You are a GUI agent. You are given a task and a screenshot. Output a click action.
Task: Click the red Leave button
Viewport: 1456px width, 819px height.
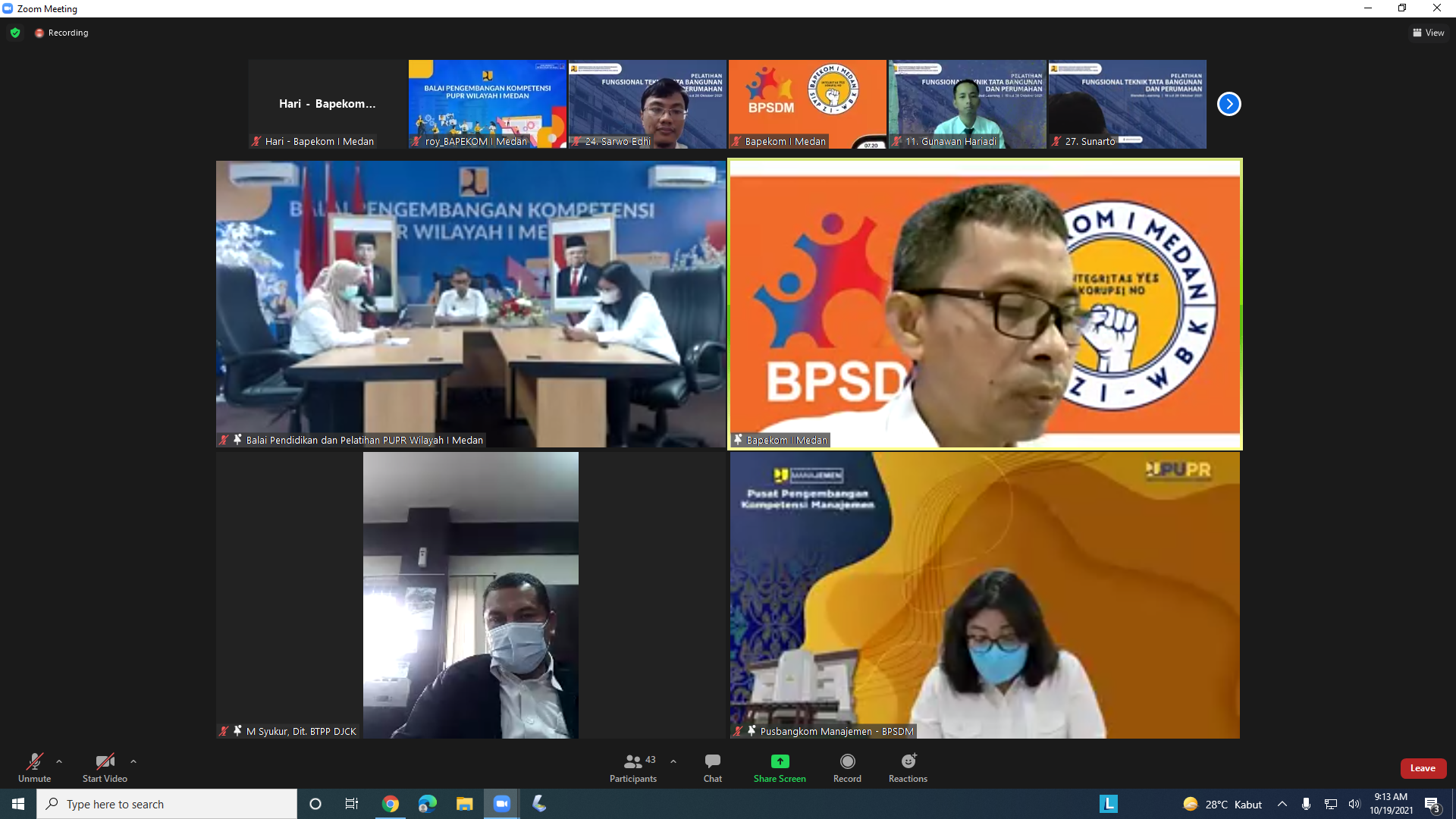[x=1423, y=768]
